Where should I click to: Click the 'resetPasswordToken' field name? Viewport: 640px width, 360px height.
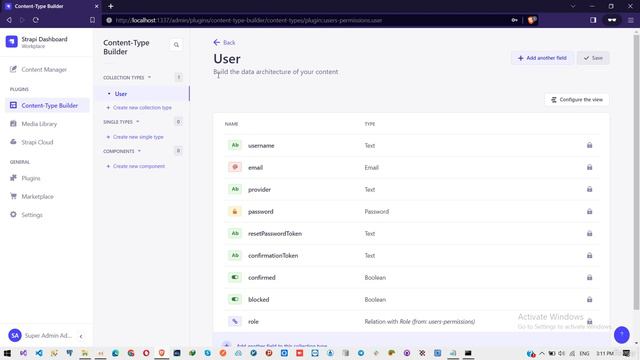275,233
